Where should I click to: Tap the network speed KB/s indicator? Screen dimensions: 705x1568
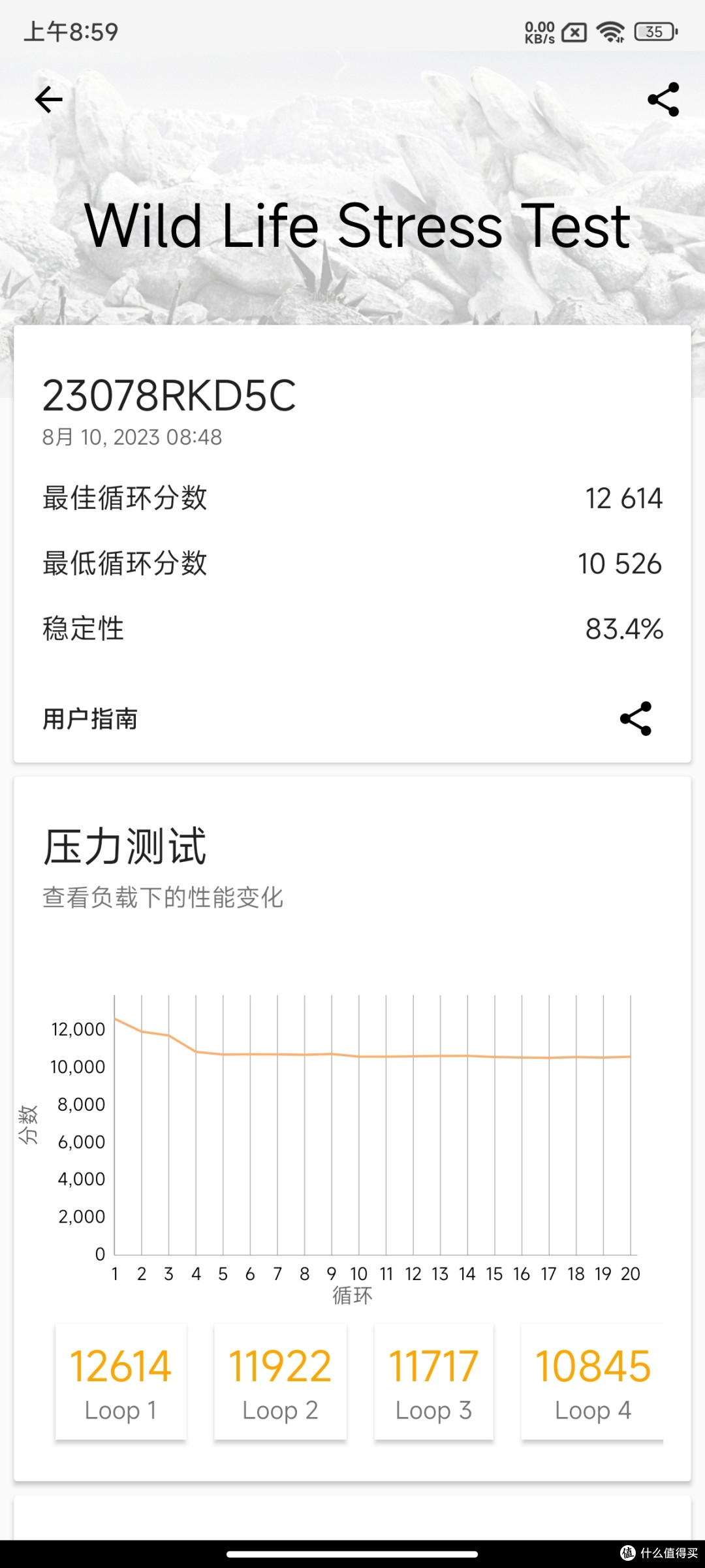pos(540,31)
